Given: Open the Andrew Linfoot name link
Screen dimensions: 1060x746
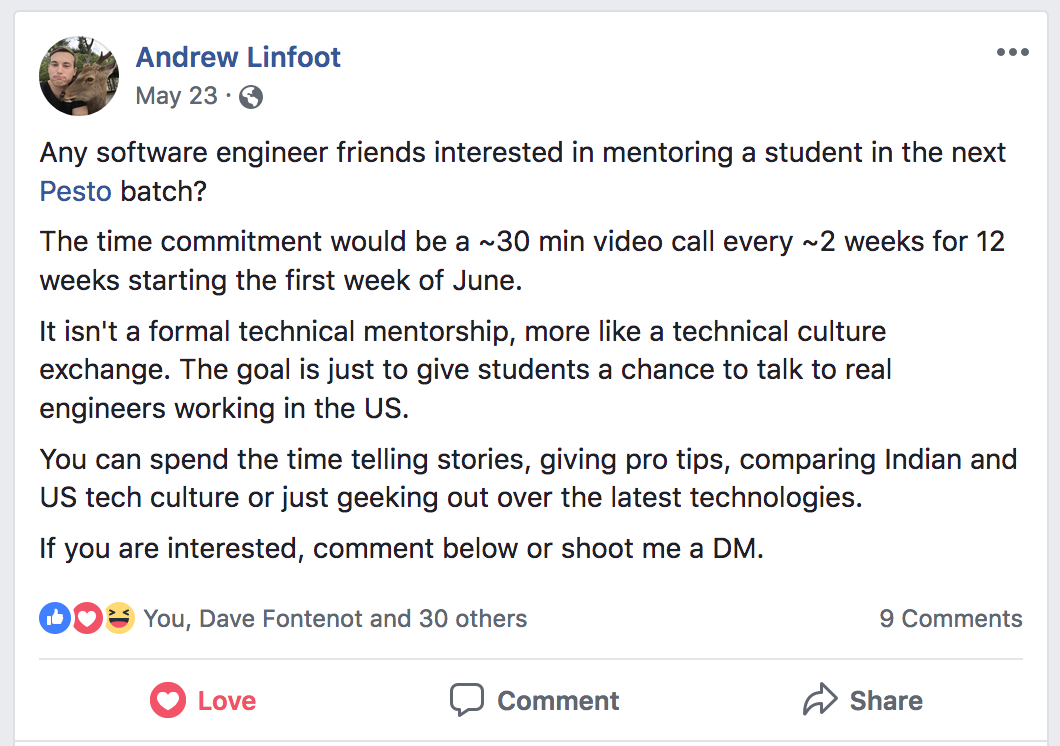Looking at the screenshot, I should pos(238,57).
